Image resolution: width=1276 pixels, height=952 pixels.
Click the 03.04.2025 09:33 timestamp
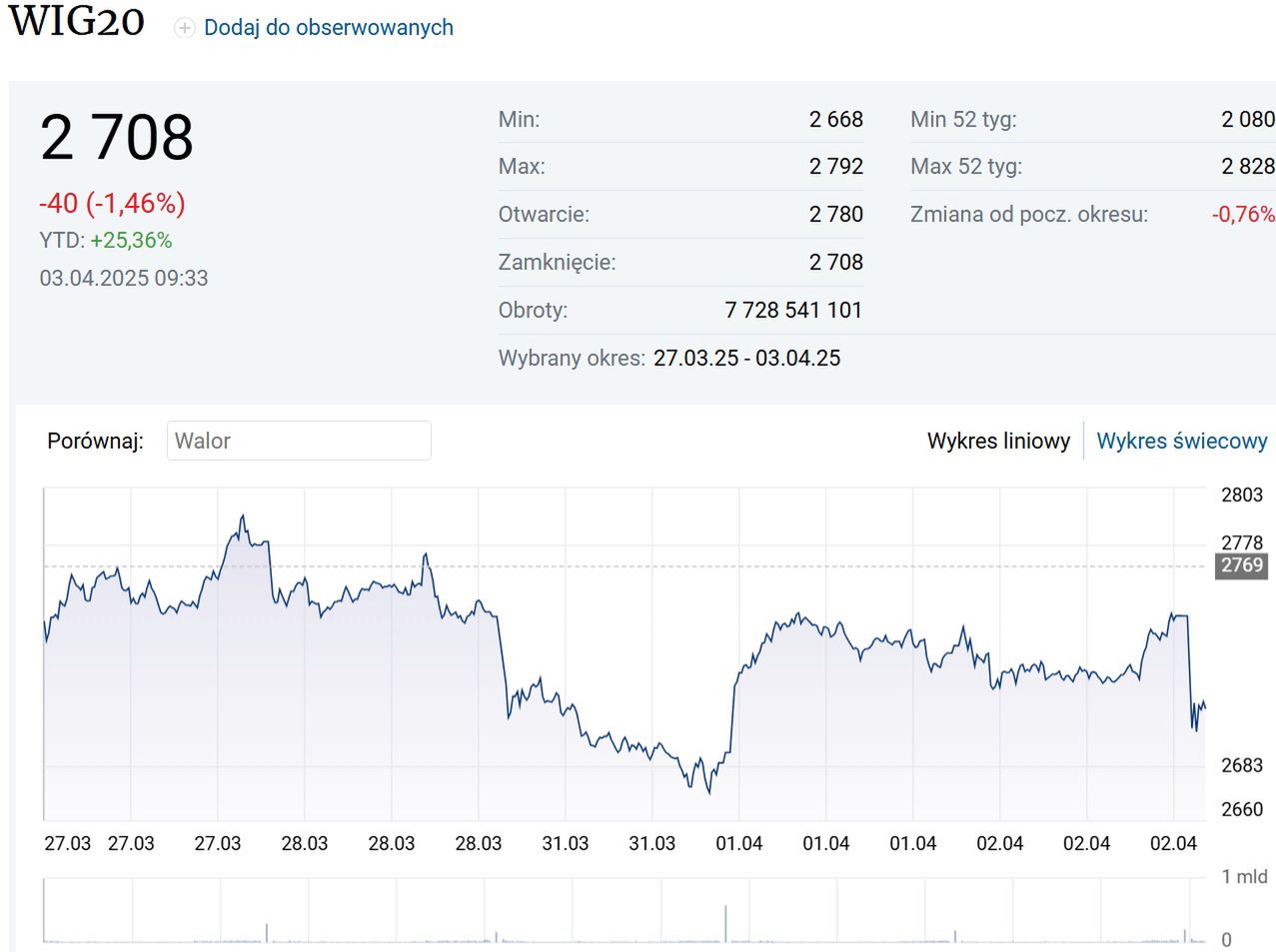[124, 278]
